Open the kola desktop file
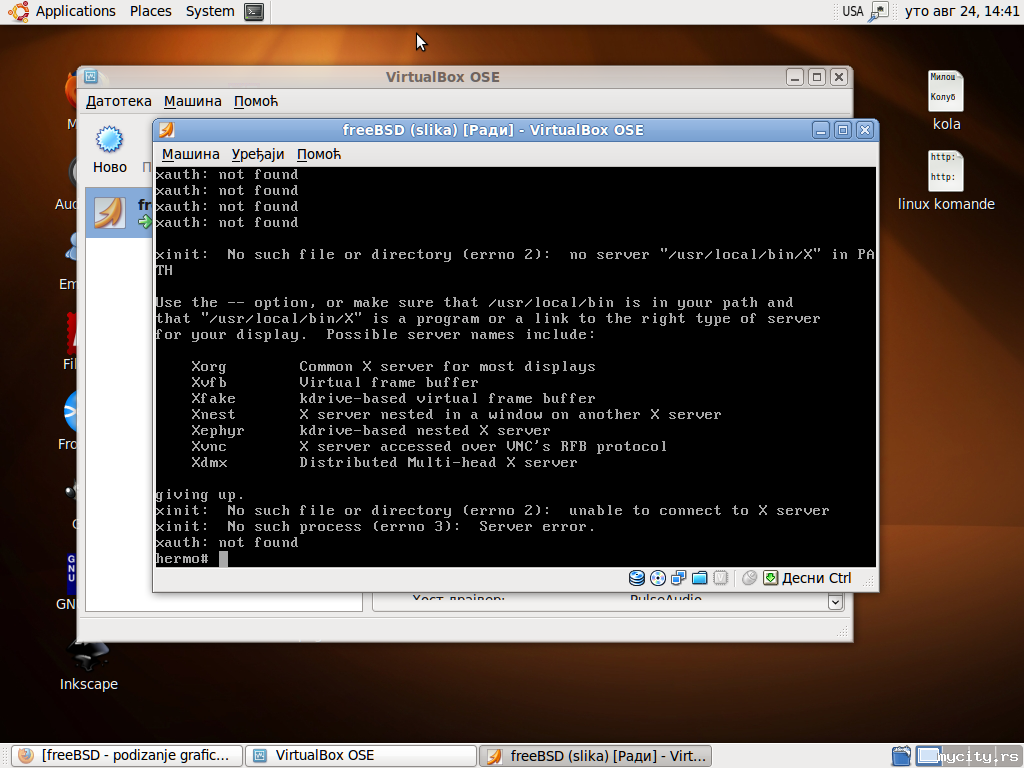Image resolution: width=1024 pixels, height=768 pixels. click(946, 101)
